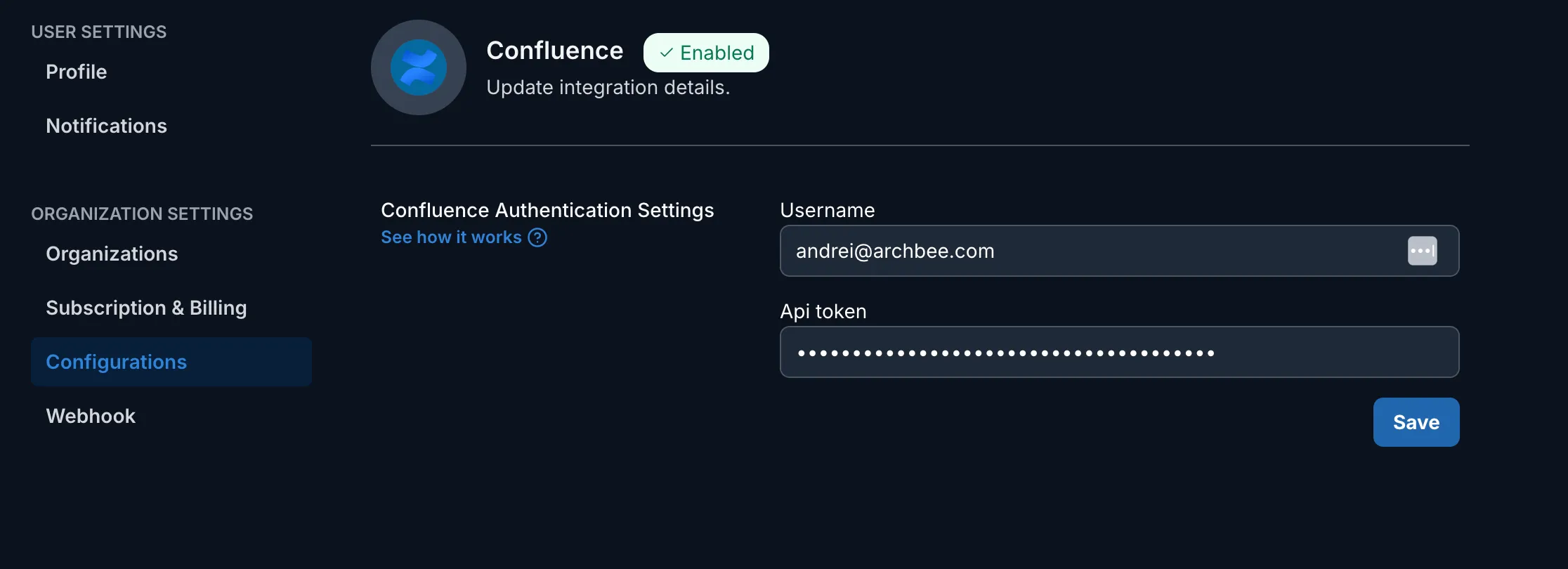1568x569 pixels.
Task: Click the Confluence logo icon
Action: 419,67
